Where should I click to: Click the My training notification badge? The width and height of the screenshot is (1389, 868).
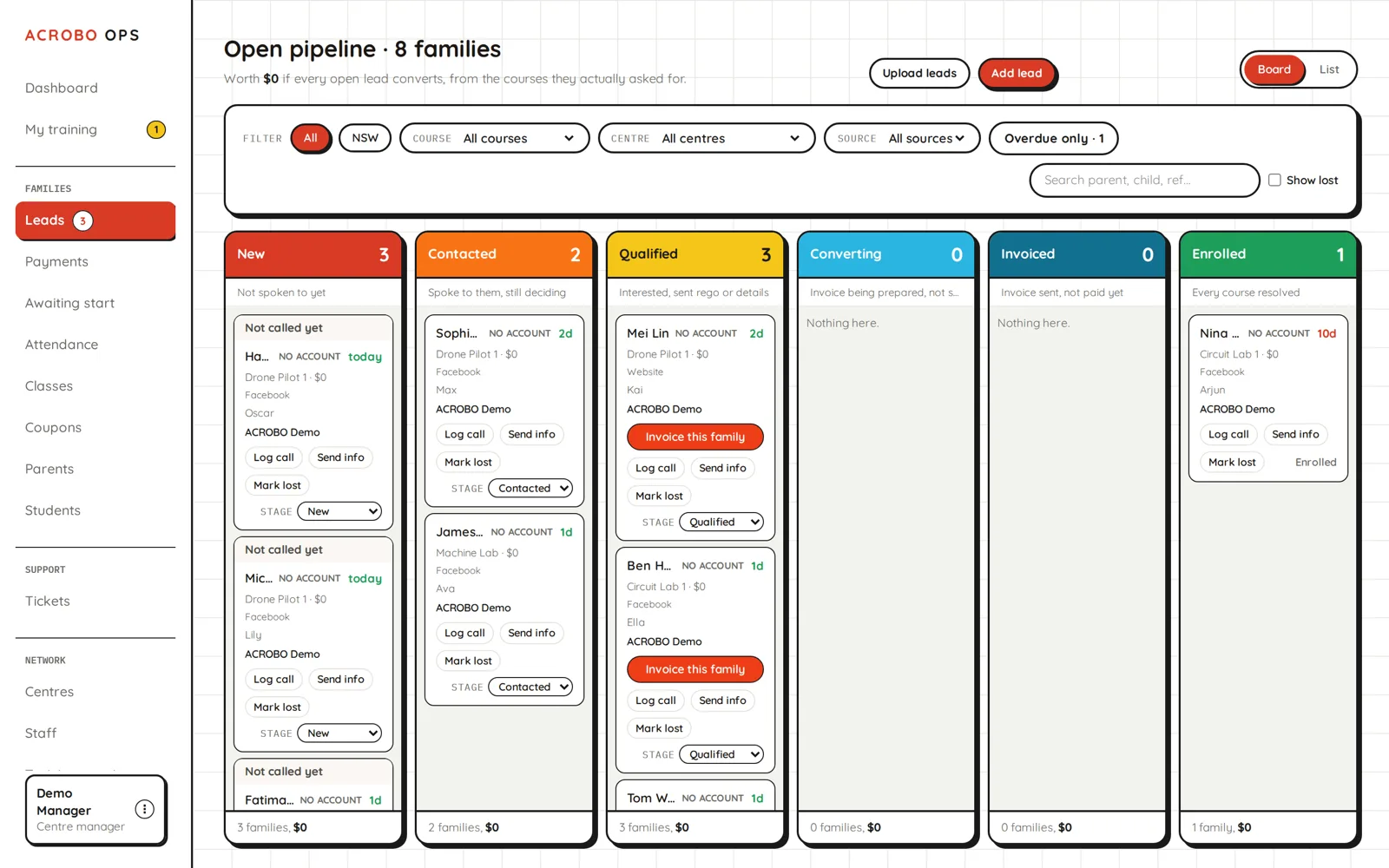tap(156, 129)
